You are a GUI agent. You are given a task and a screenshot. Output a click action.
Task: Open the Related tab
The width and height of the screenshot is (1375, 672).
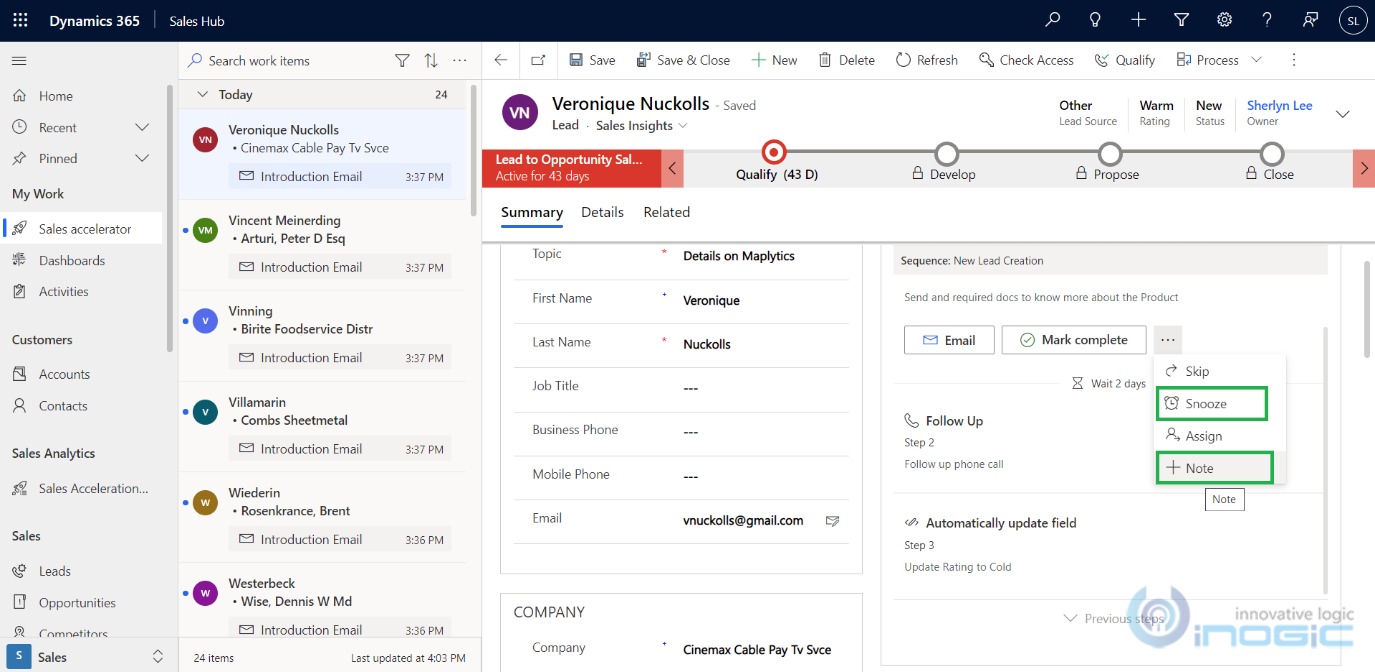coord(667,212)
